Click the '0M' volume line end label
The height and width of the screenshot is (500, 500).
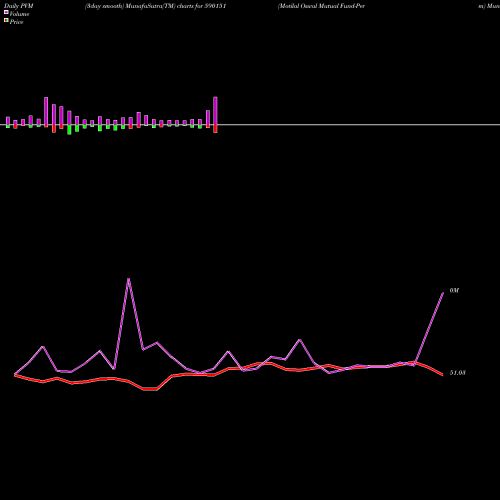pyautogui.click(x=454, y=291)
